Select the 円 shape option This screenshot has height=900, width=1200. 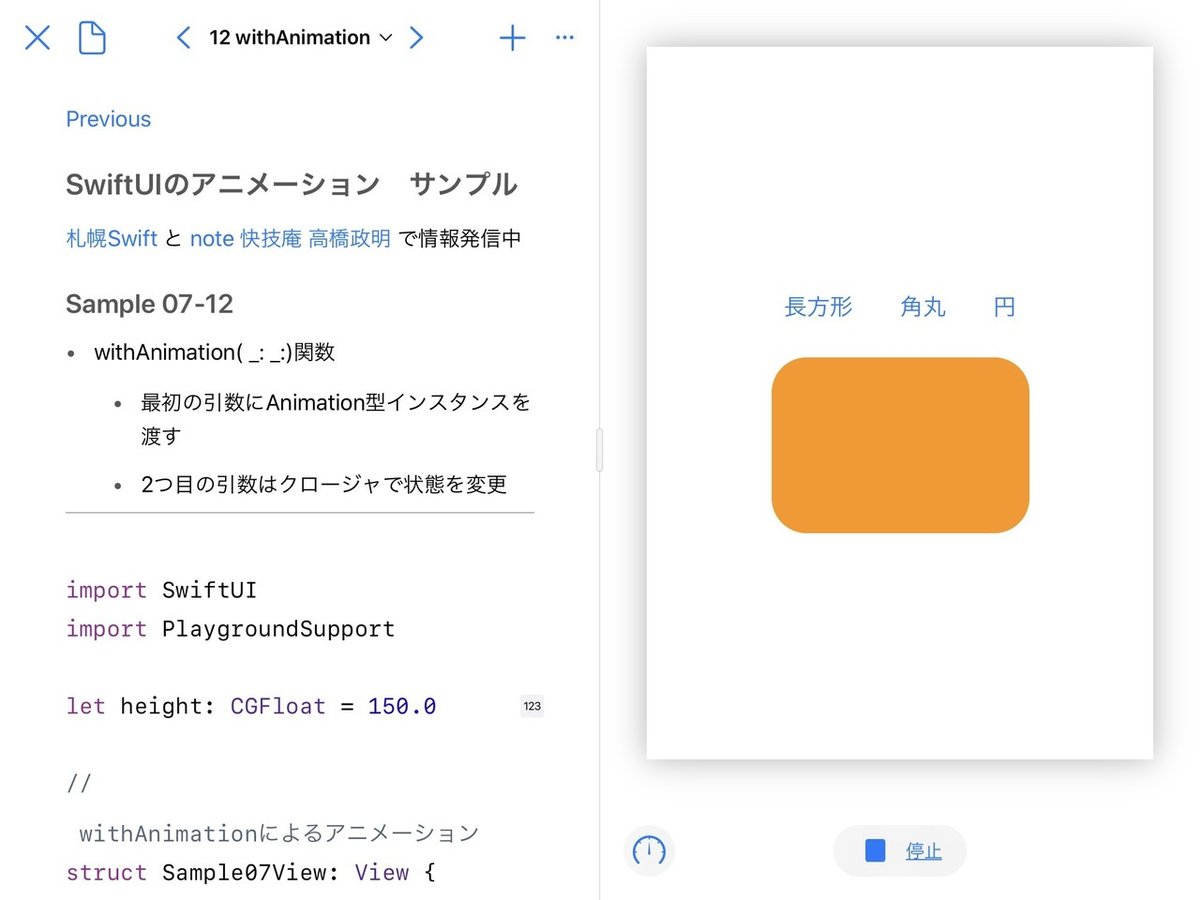(x=1003, y=307)
